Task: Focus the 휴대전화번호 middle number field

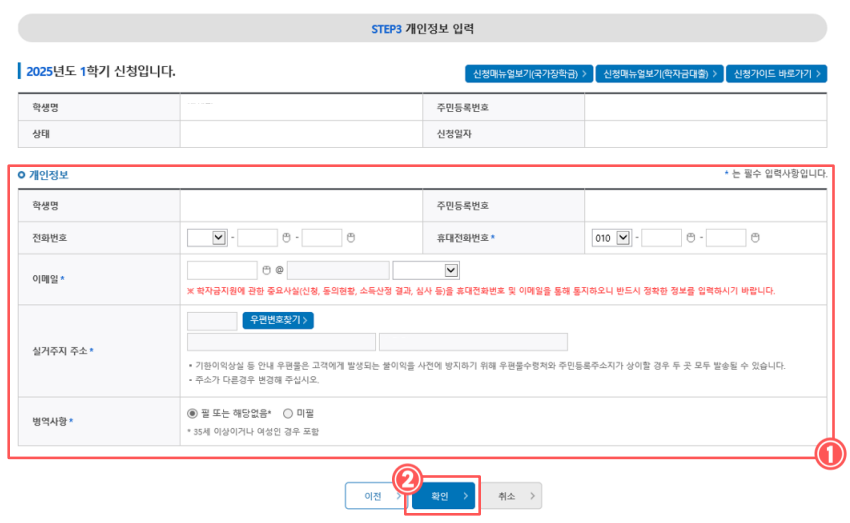Action: [x=661, y=237]
